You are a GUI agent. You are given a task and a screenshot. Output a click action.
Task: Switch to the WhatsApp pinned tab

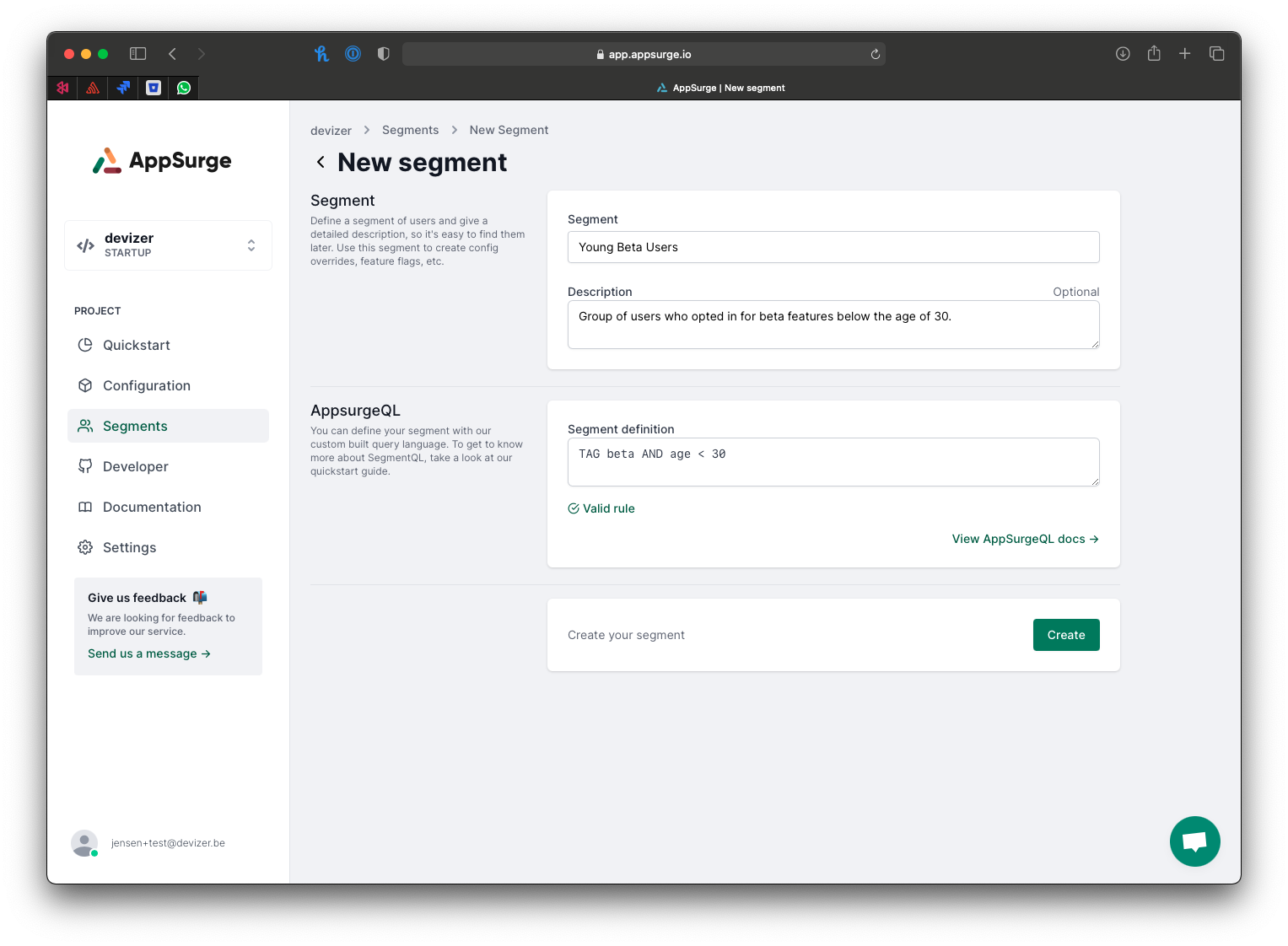click(x=184, y=88)
